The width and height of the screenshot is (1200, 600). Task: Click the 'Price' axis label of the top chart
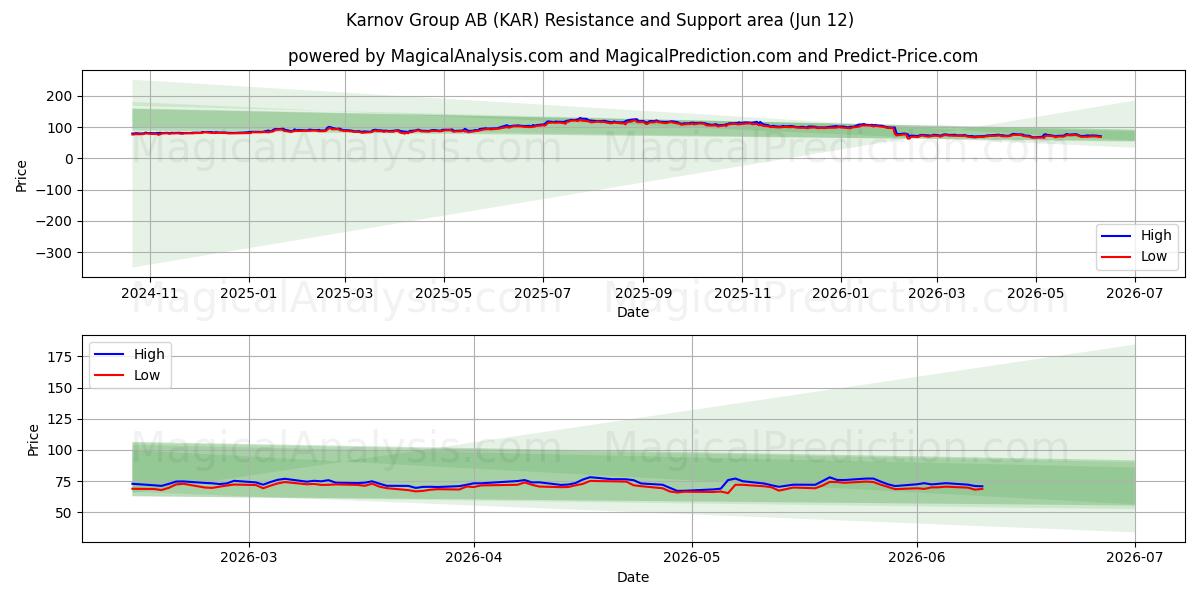click(x=22, y=174)
